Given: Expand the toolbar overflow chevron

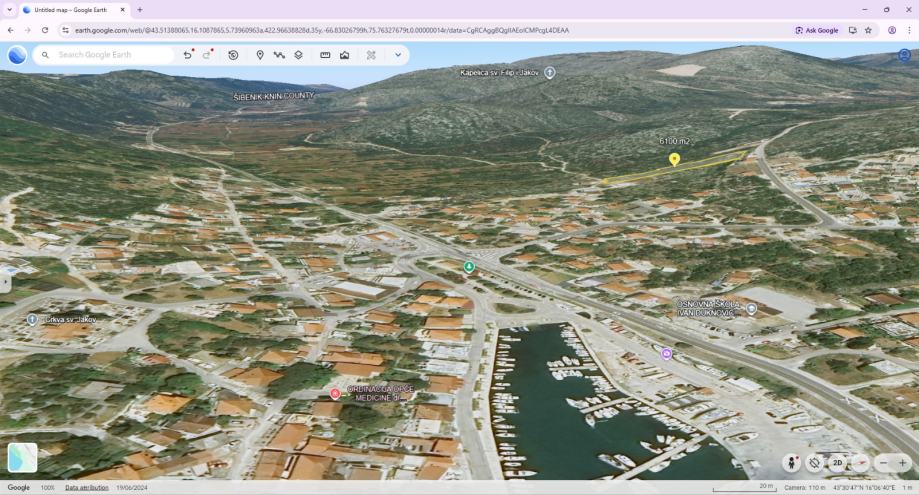Looking at the screenshot, I should click(398, 54).
